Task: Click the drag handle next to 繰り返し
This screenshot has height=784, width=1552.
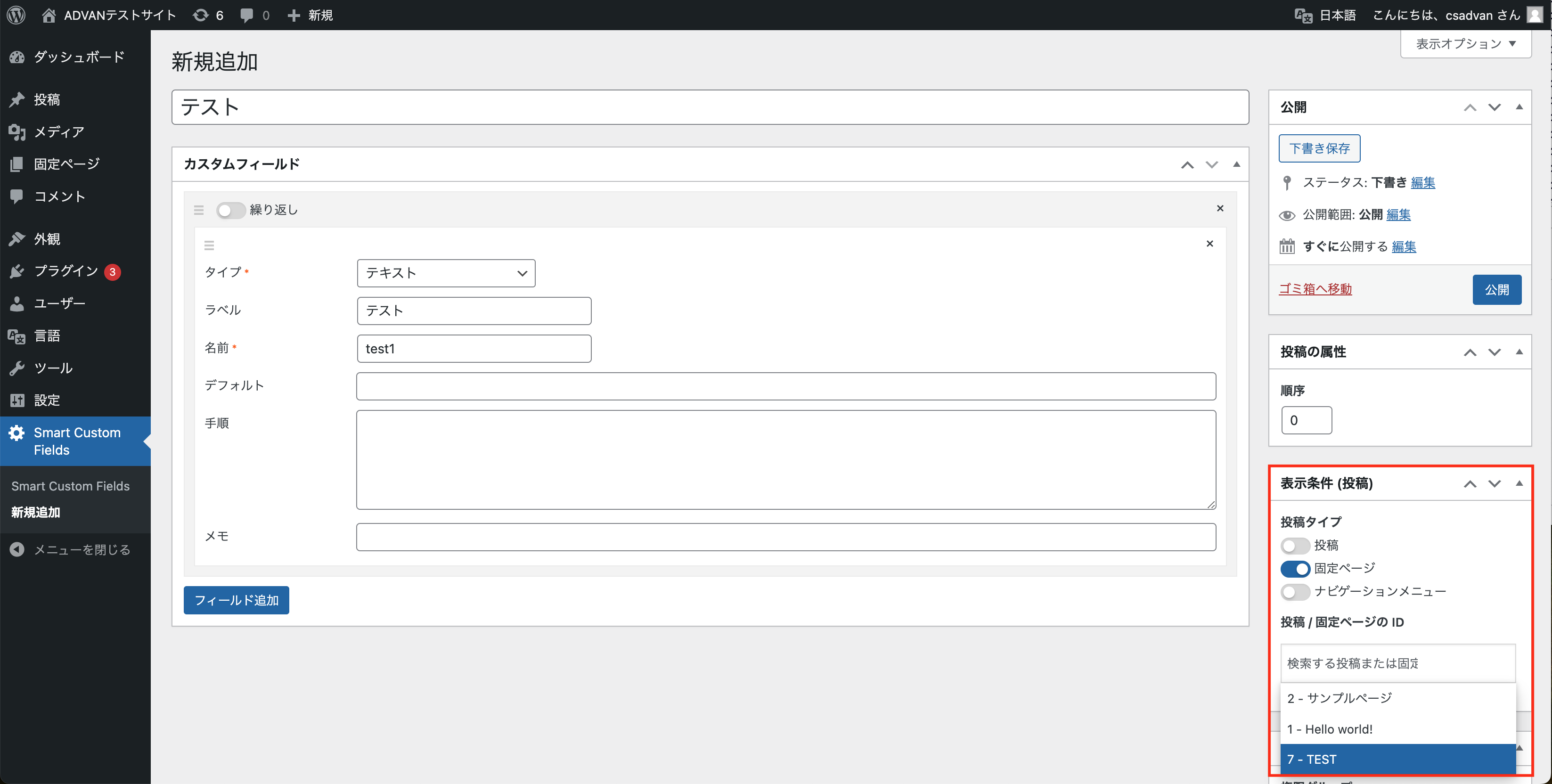Action: (199, 210)
